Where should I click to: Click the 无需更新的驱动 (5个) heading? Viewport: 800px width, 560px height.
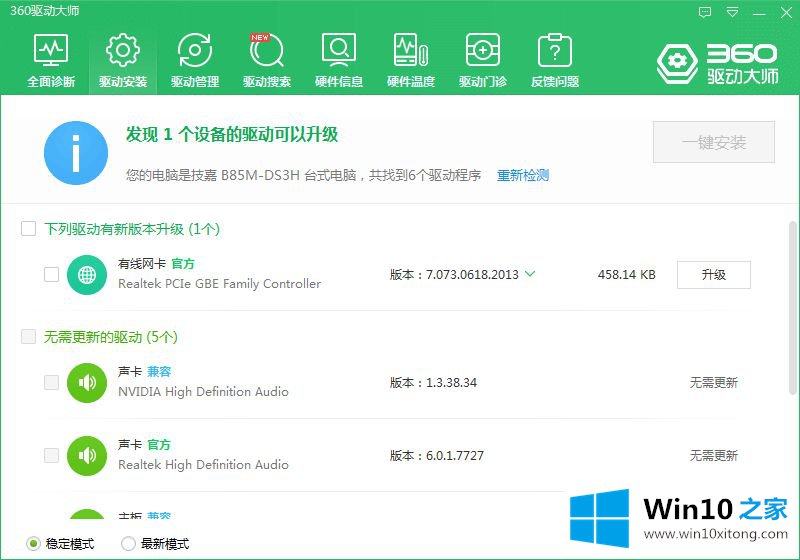111,337
